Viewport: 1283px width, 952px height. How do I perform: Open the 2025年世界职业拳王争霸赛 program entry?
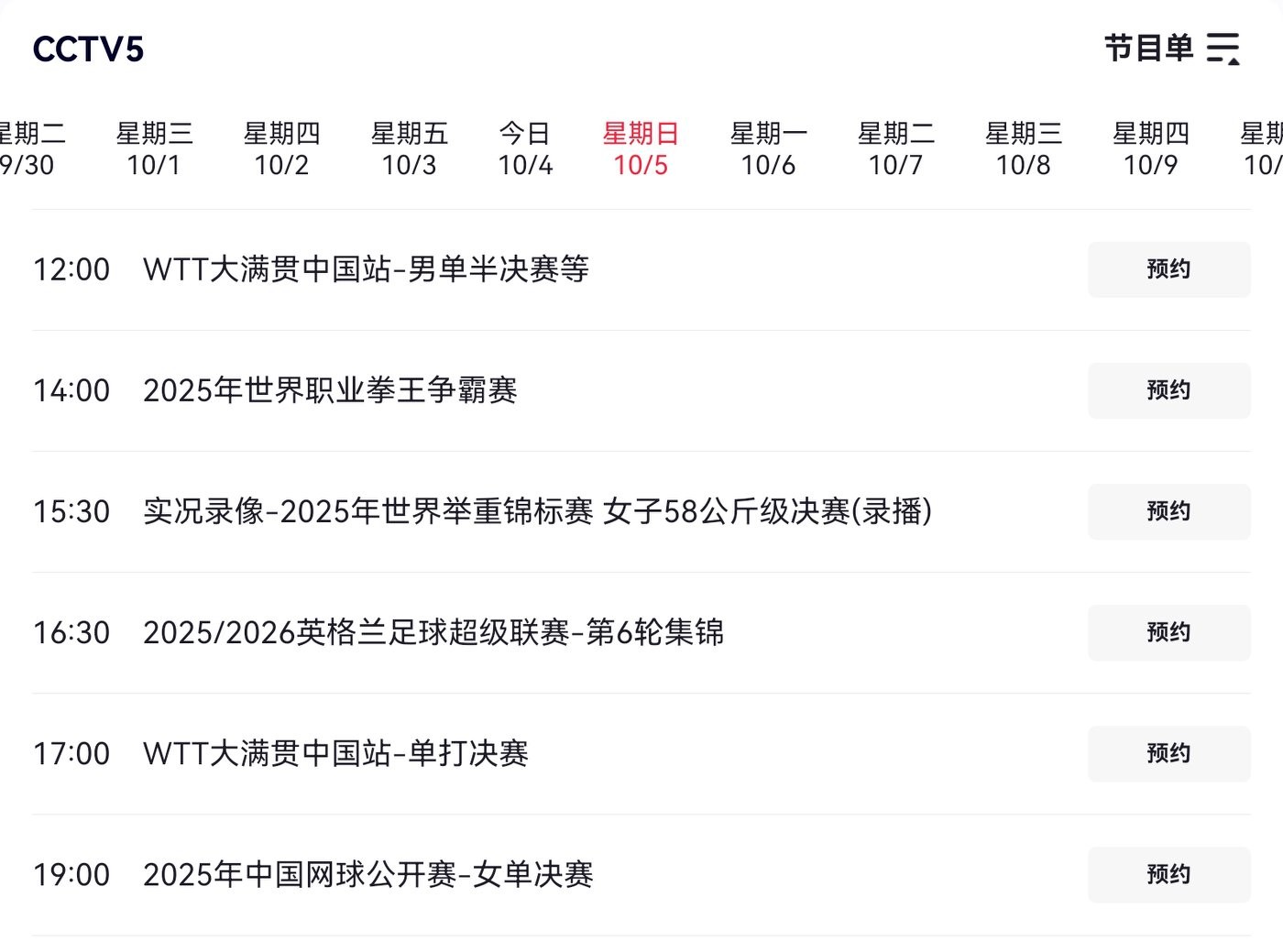pyautogui.click(x=330, y=390)
